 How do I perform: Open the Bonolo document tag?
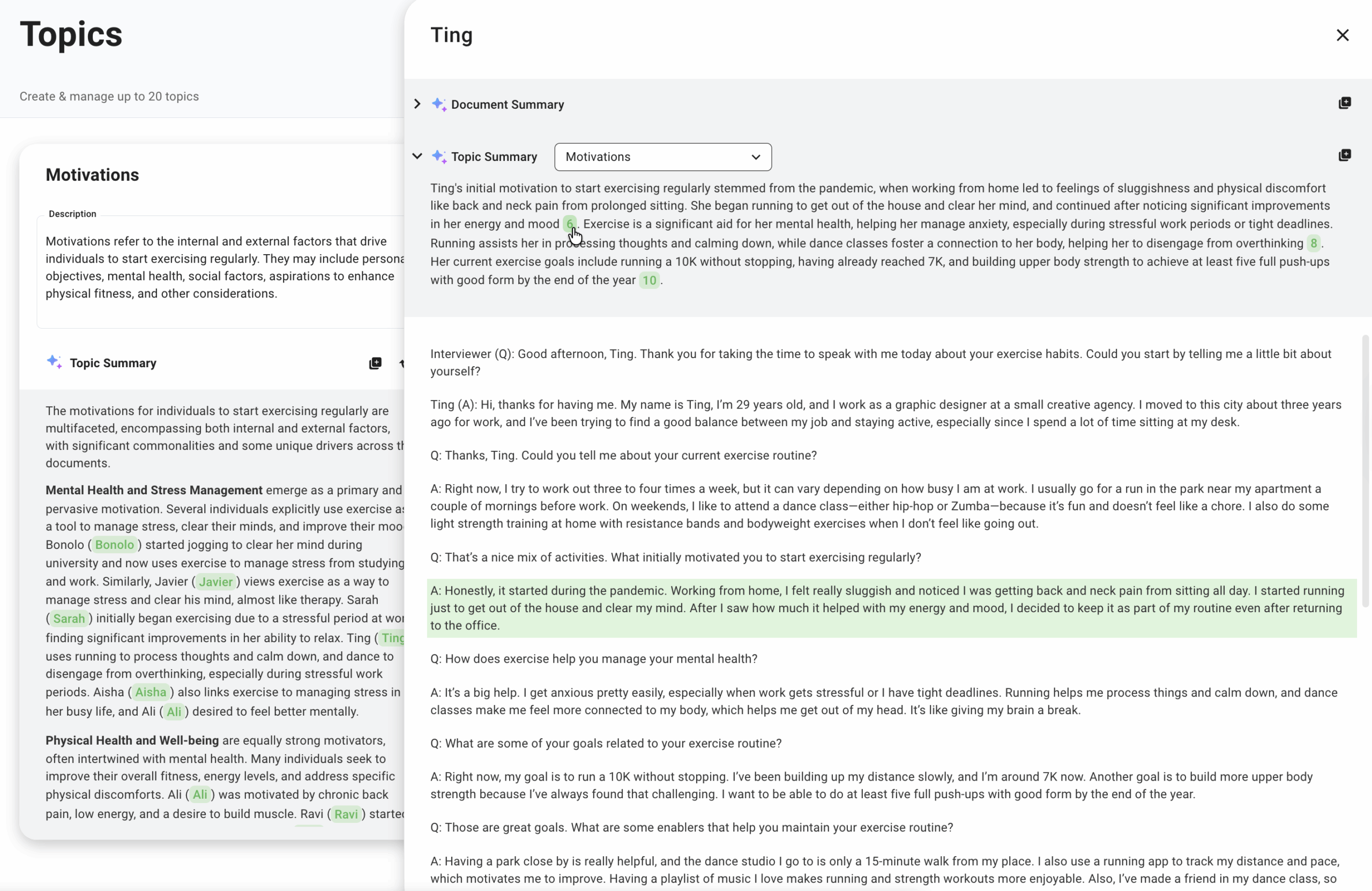coord(114,544)
